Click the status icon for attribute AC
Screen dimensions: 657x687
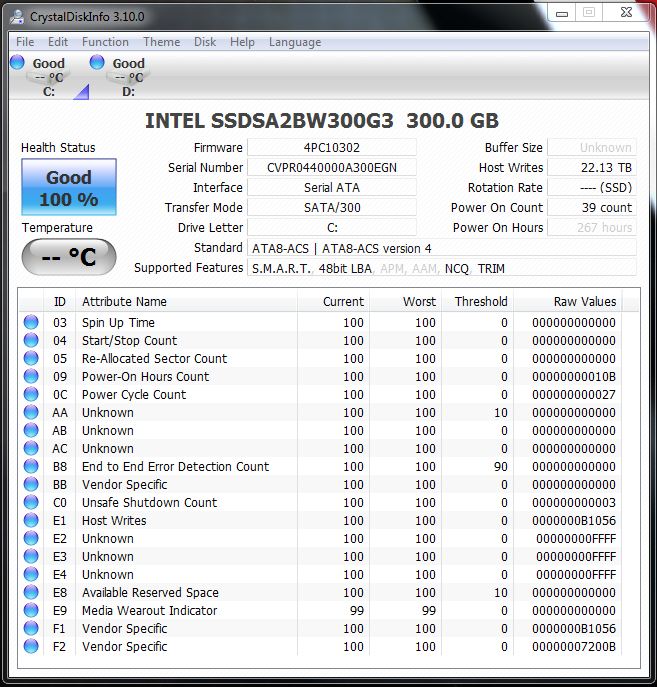click(31, 448)
